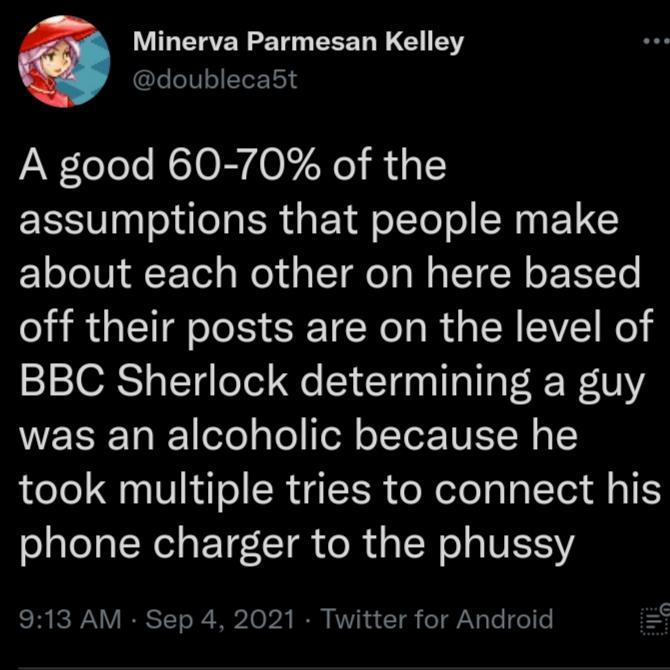Screen dimensions: 670x670
Task: Click the @doubleca5t handle
Action: pyautogui.click(x=215, y=80)
